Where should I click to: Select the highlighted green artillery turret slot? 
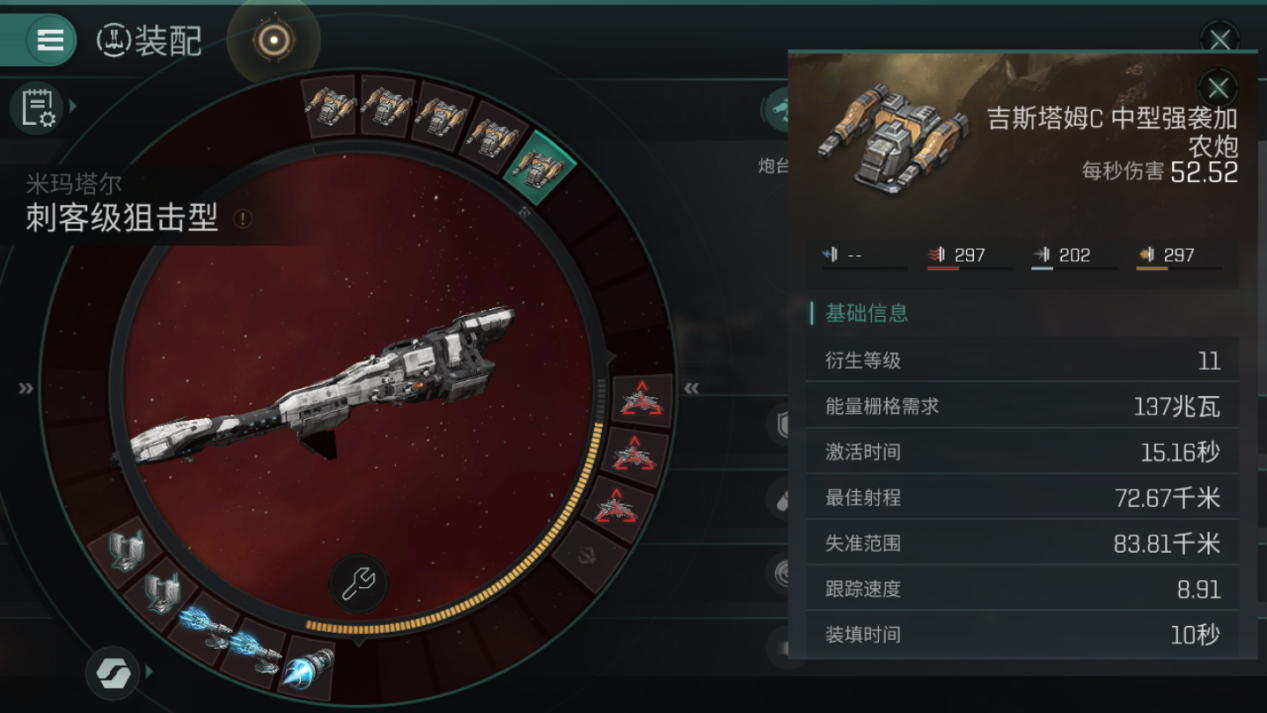tap(540, 166)
